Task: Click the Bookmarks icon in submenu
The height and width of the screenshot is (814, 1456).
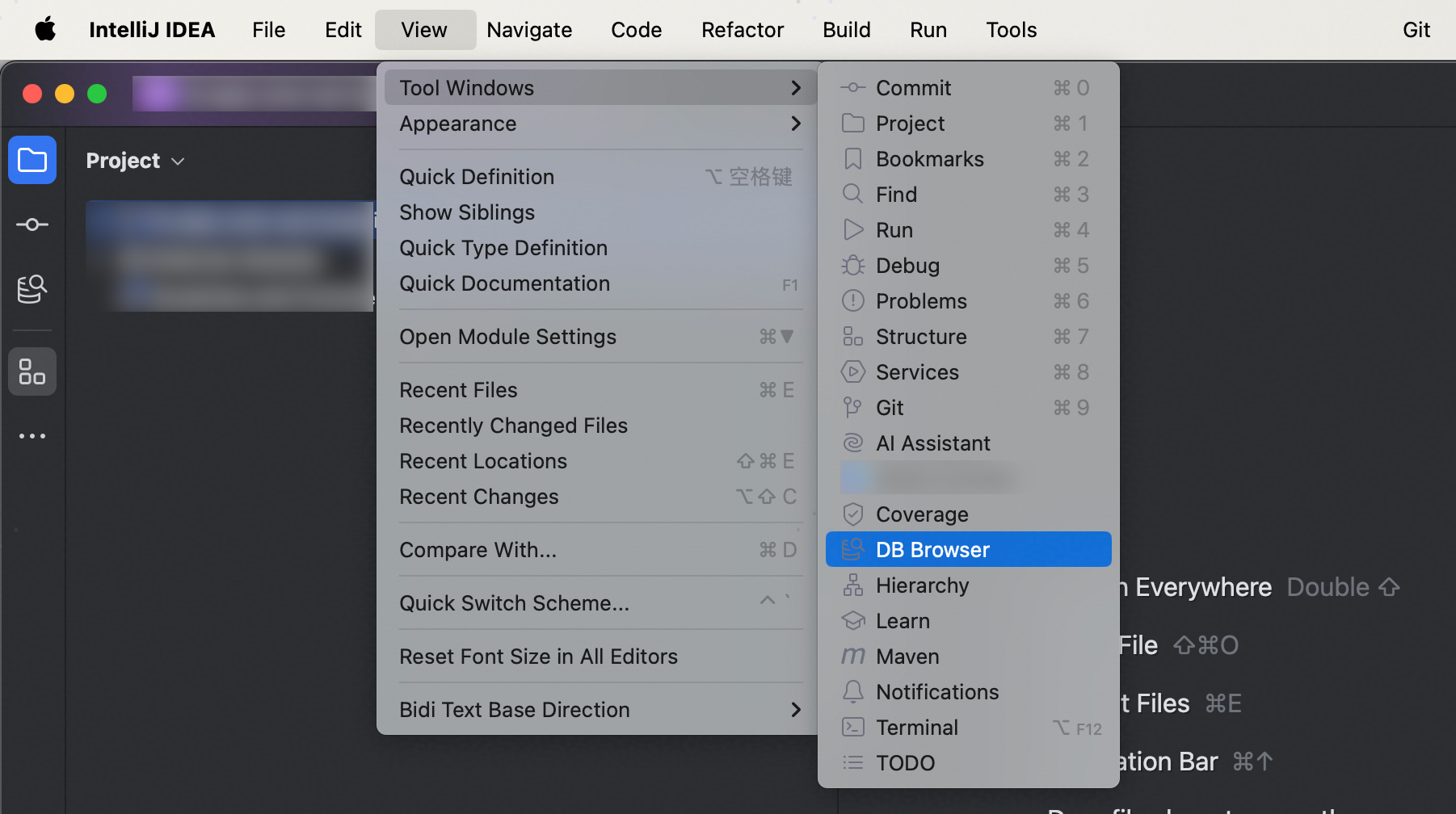Action: click(x=852, y=158)
